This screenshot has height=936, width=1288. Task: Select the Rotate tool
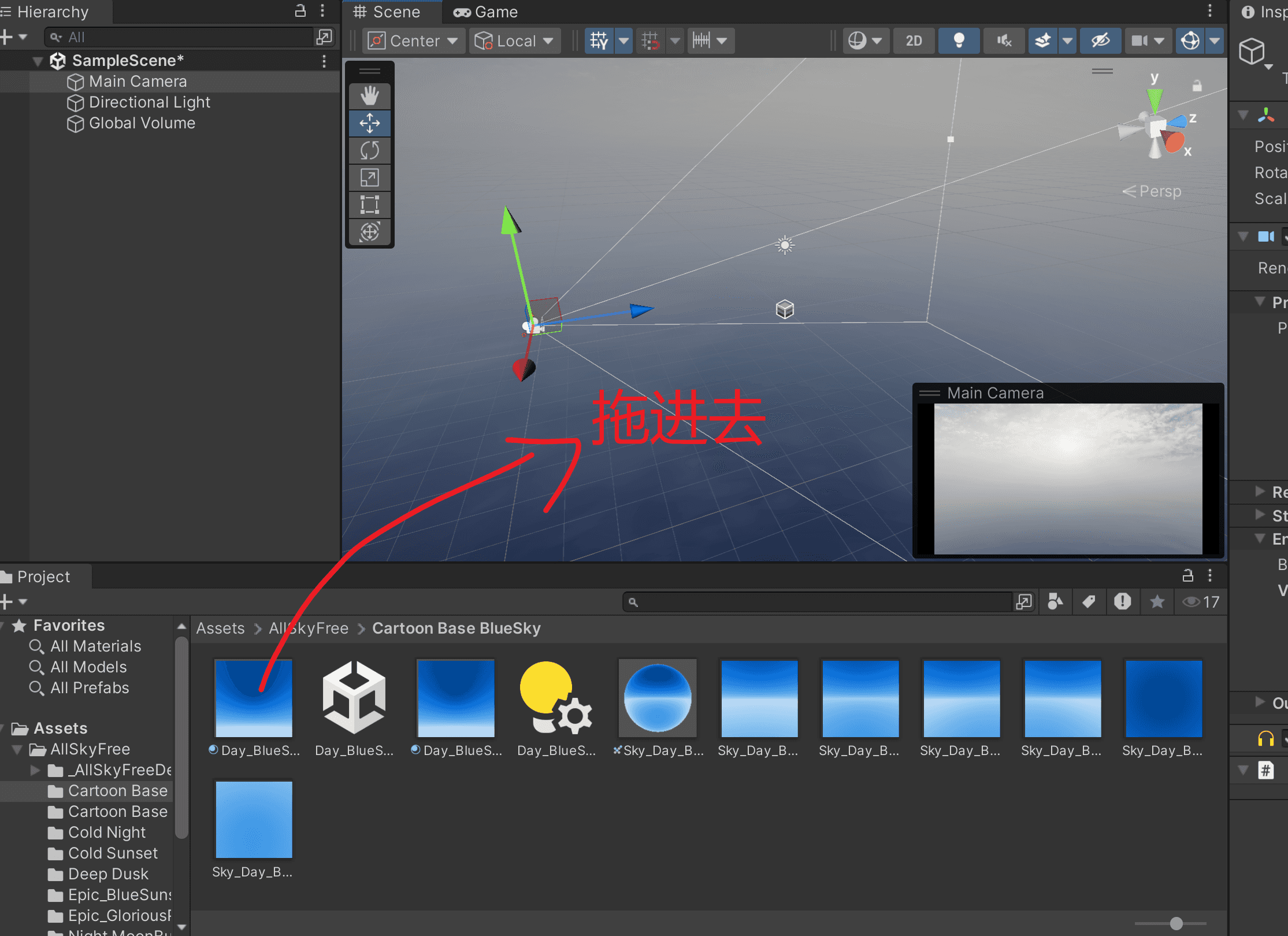click(370, 150)
